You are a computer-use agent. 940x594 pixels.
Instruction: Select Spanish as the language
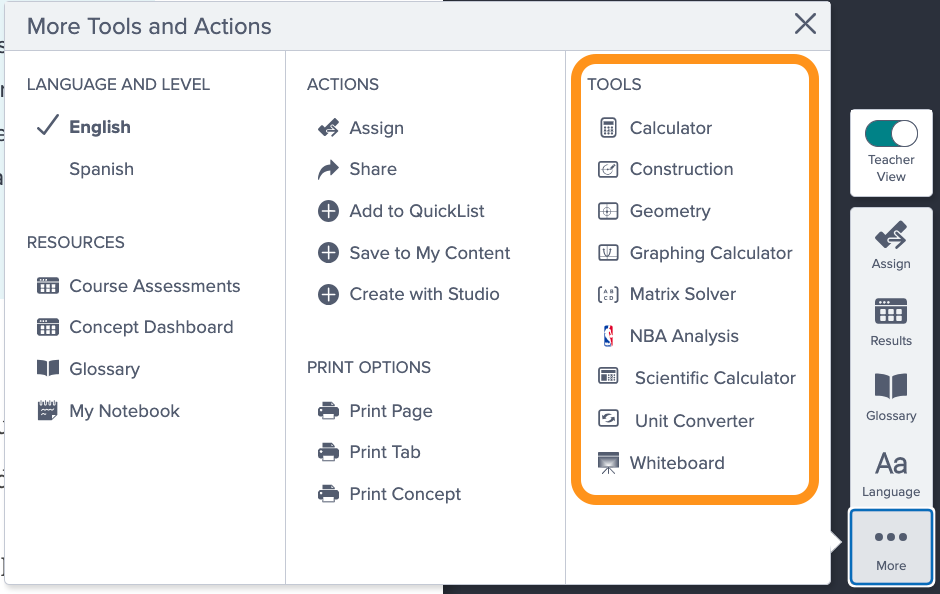(x=101, y=169)
